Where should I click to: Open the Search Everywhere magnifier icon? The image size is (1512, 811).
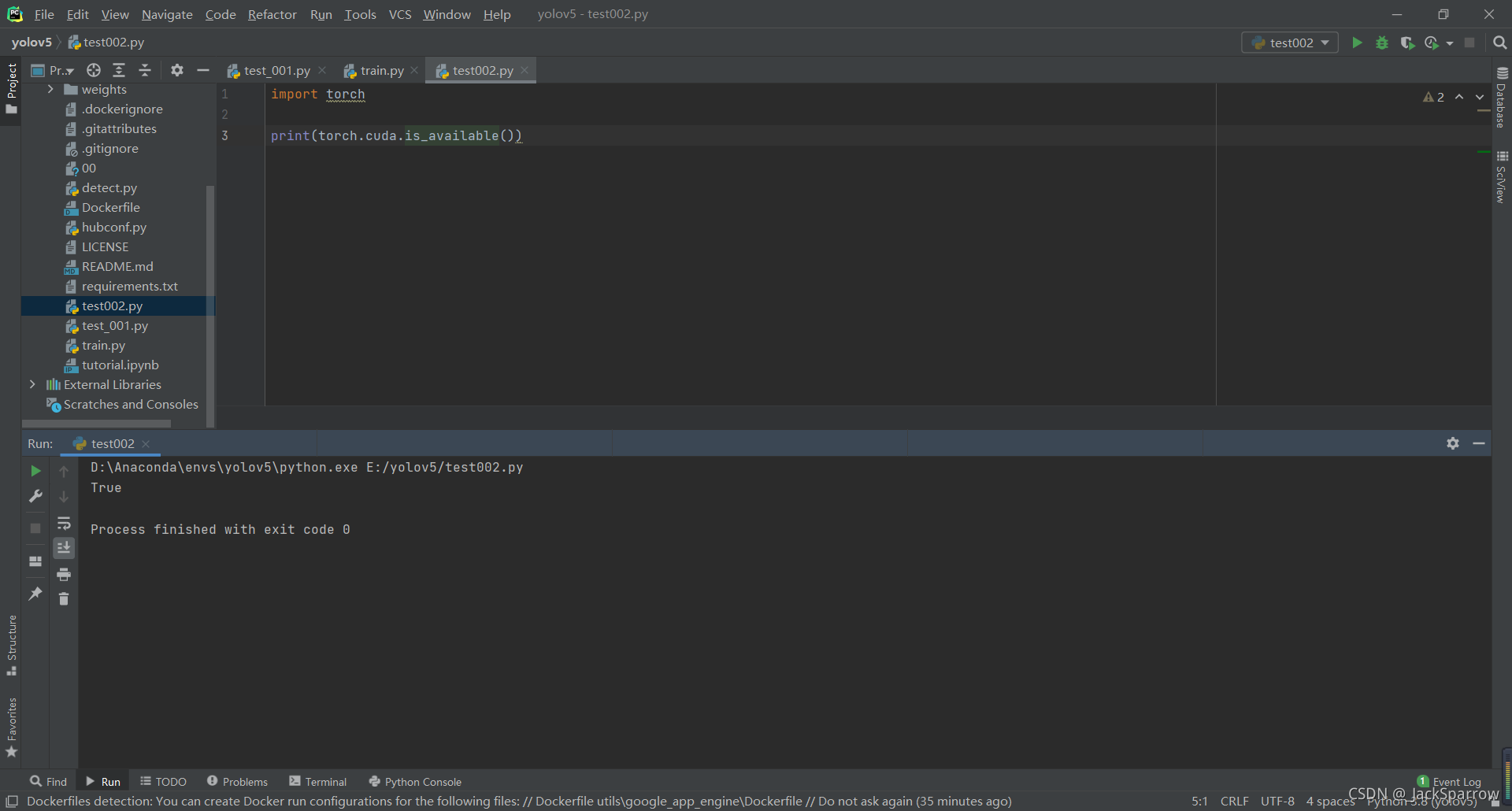1500,43
